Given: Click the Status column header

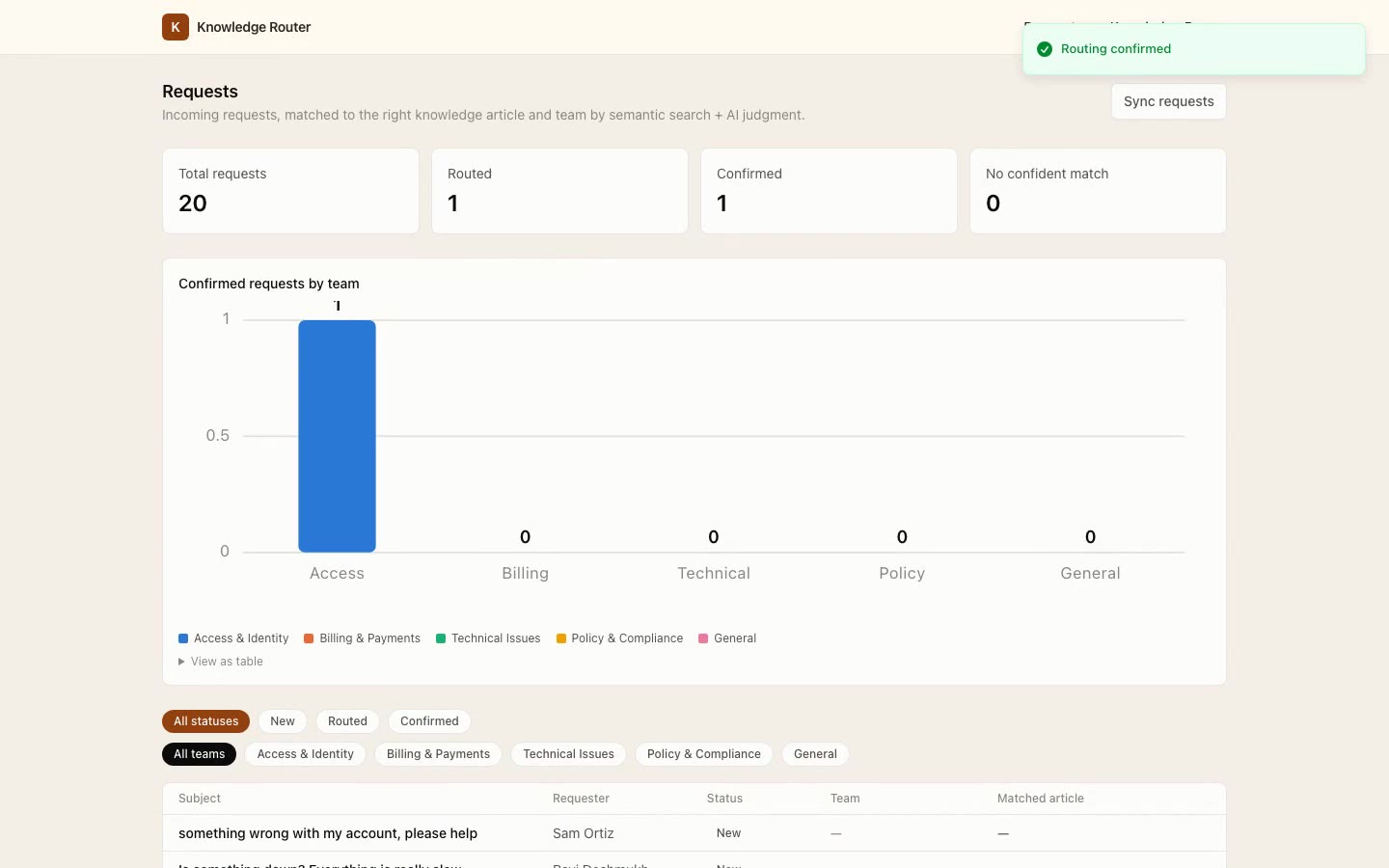Looking at the screenshot, I should pos(724,799).
